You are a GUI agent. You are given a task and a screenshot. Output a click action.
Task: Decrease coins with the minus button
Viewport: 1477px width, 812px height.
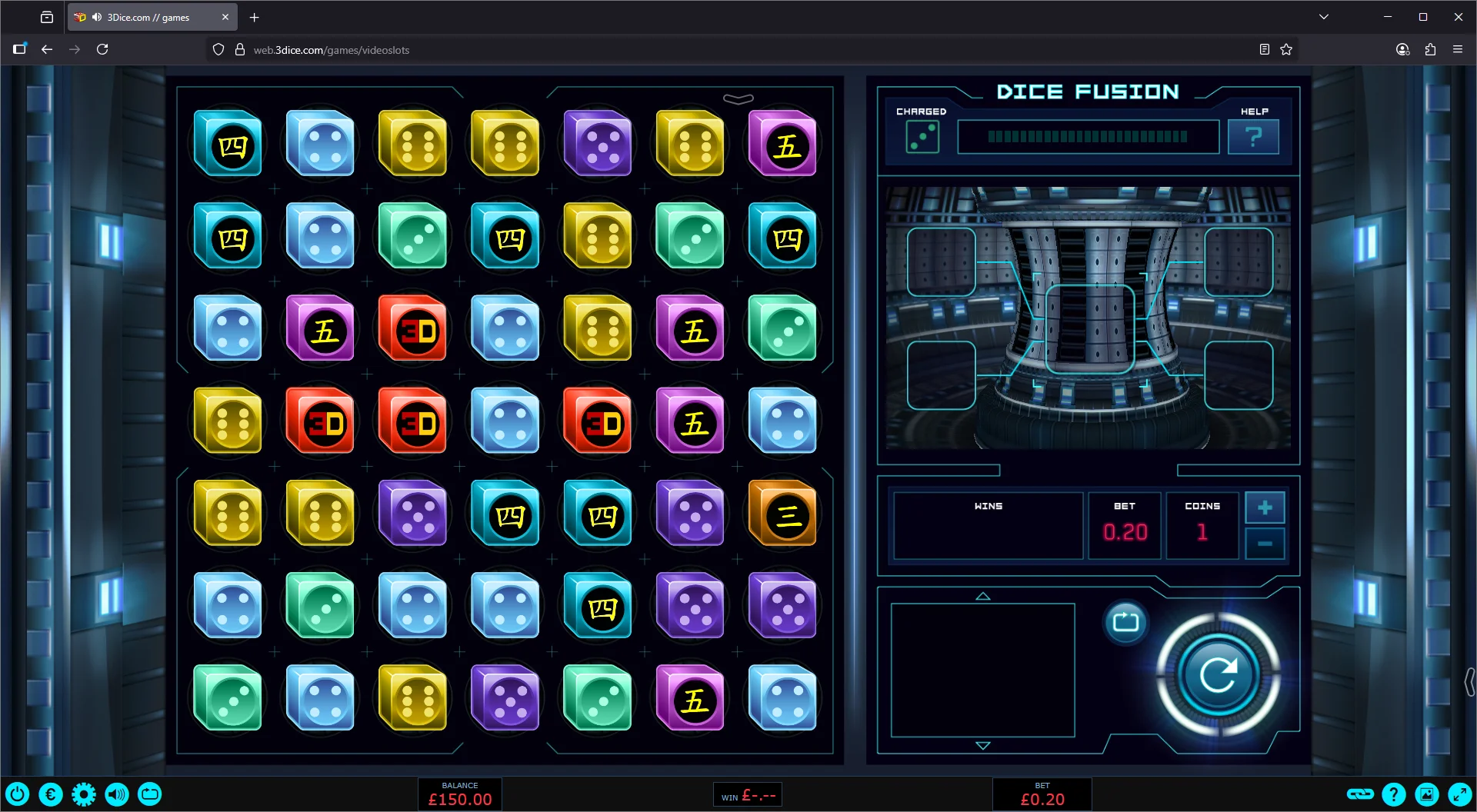[x=1265, y=543]
